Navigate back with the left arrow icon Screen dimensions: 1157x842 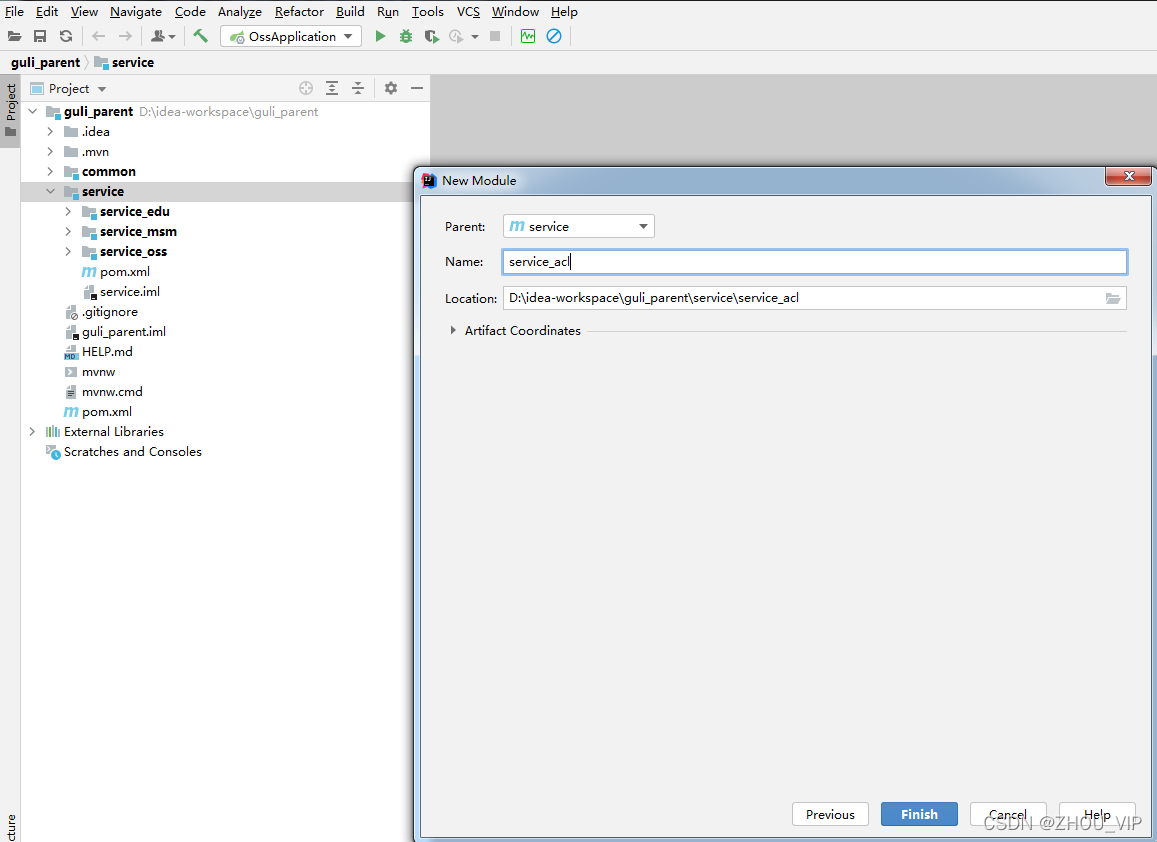[98, 36]
